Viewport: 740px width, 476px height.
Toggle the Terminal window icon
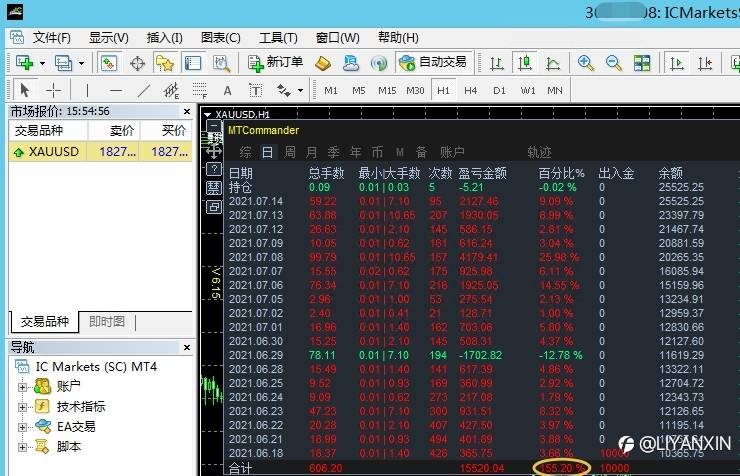[193, 63]
